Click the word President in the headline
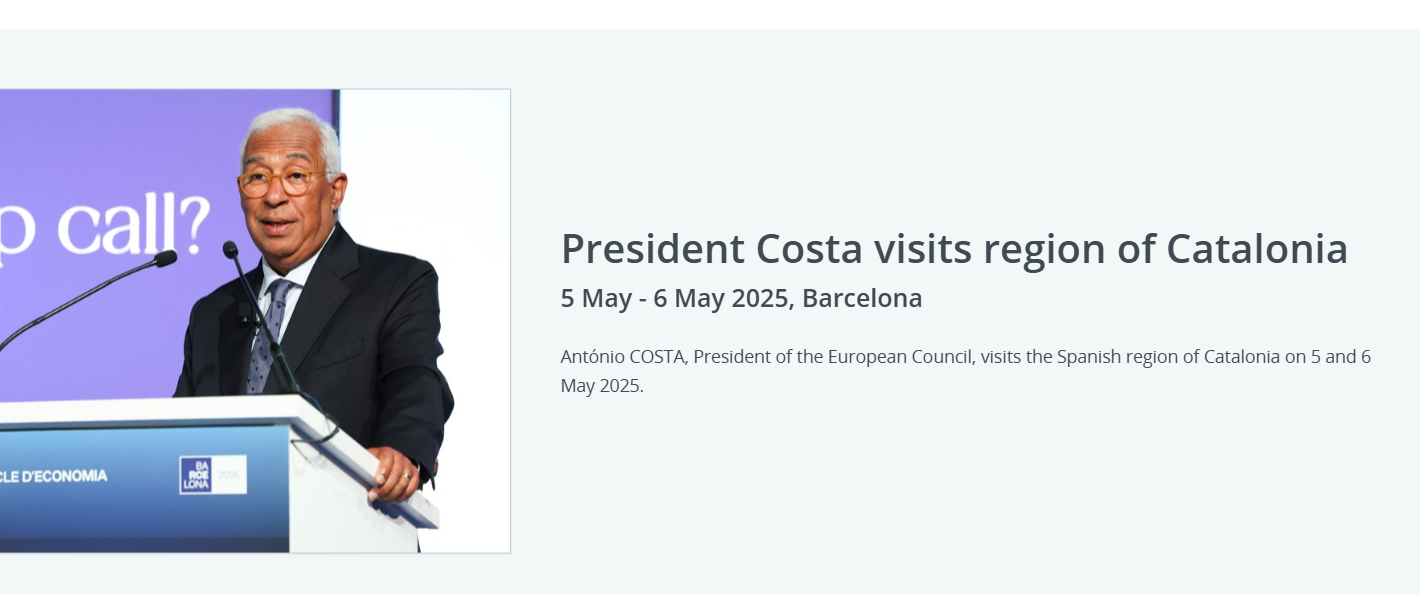The image size is (1420, 594). (652, 249)
